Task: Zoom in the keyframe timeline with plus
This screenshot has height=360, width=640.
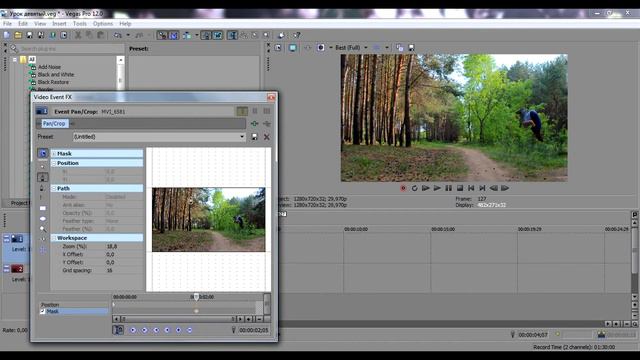Action: tap(249, 319)
